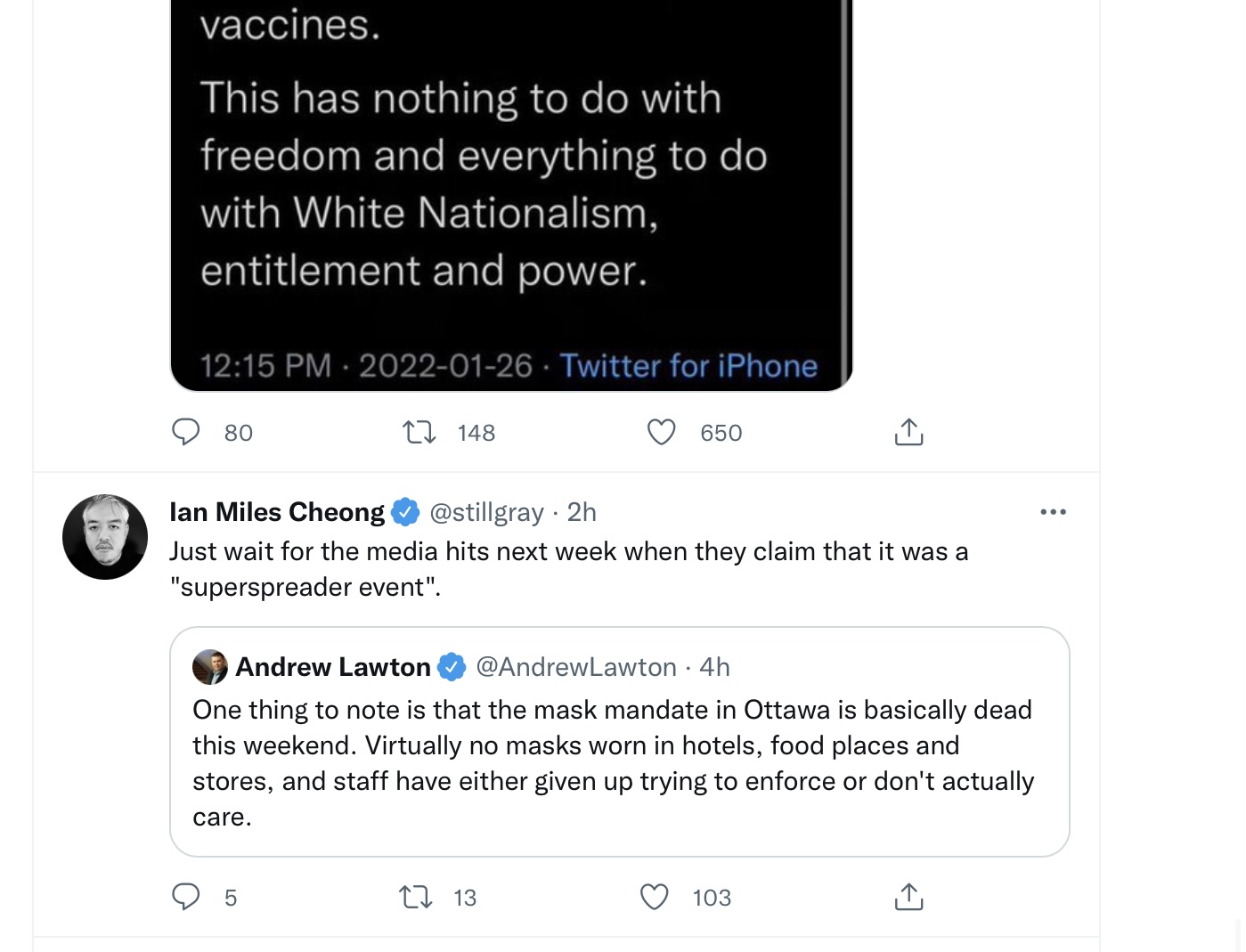The height and width of the screenshot is (952, 1246).
Task: Open Ian Miles Cheong's profile picture
Action: coord(105,537)
